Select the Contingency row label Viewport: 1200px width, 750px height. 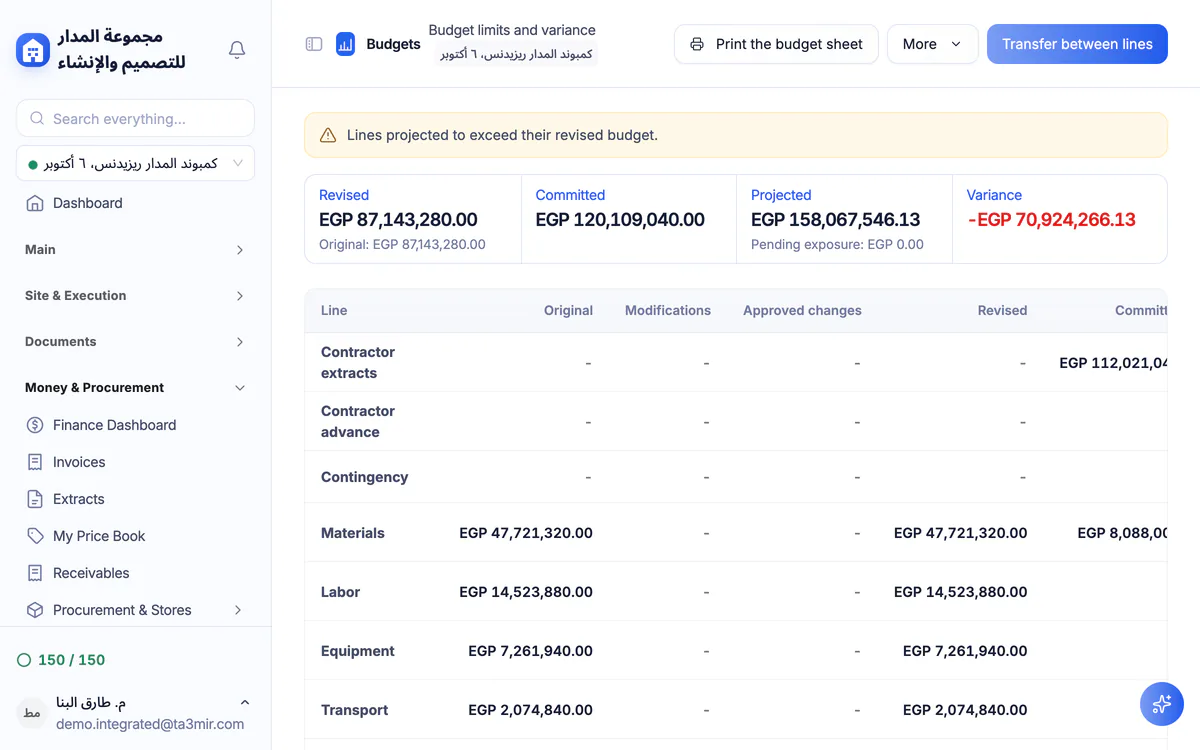coord(364,477)
